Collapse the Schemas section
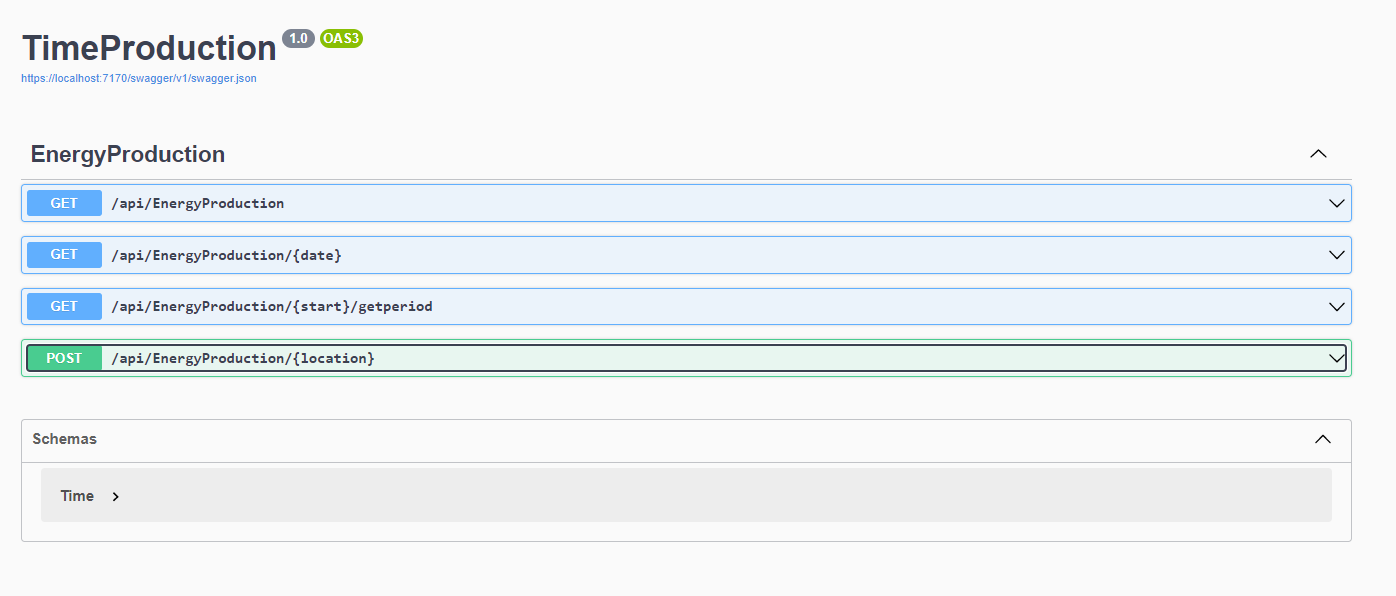This screenshot has height=596, width=1396. [x=1323, y=440]
